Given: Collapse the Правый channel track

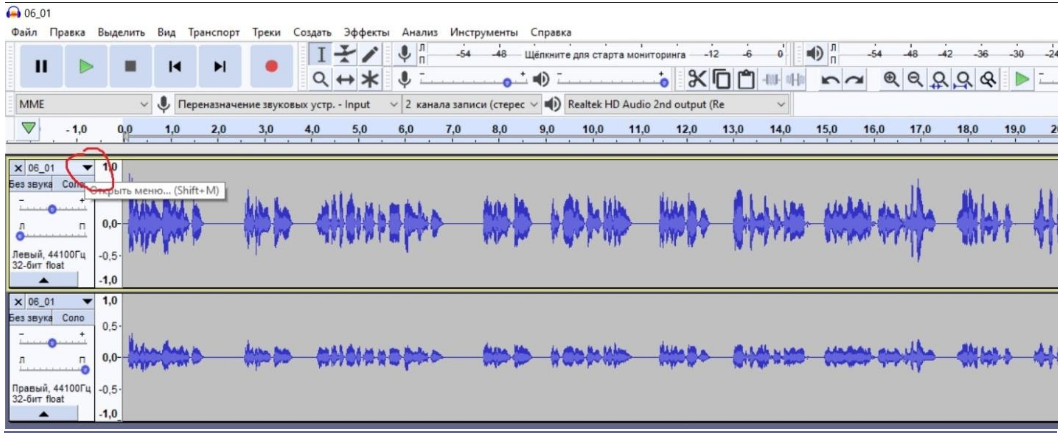Looking at the screenshot, I should coord(43,413).
